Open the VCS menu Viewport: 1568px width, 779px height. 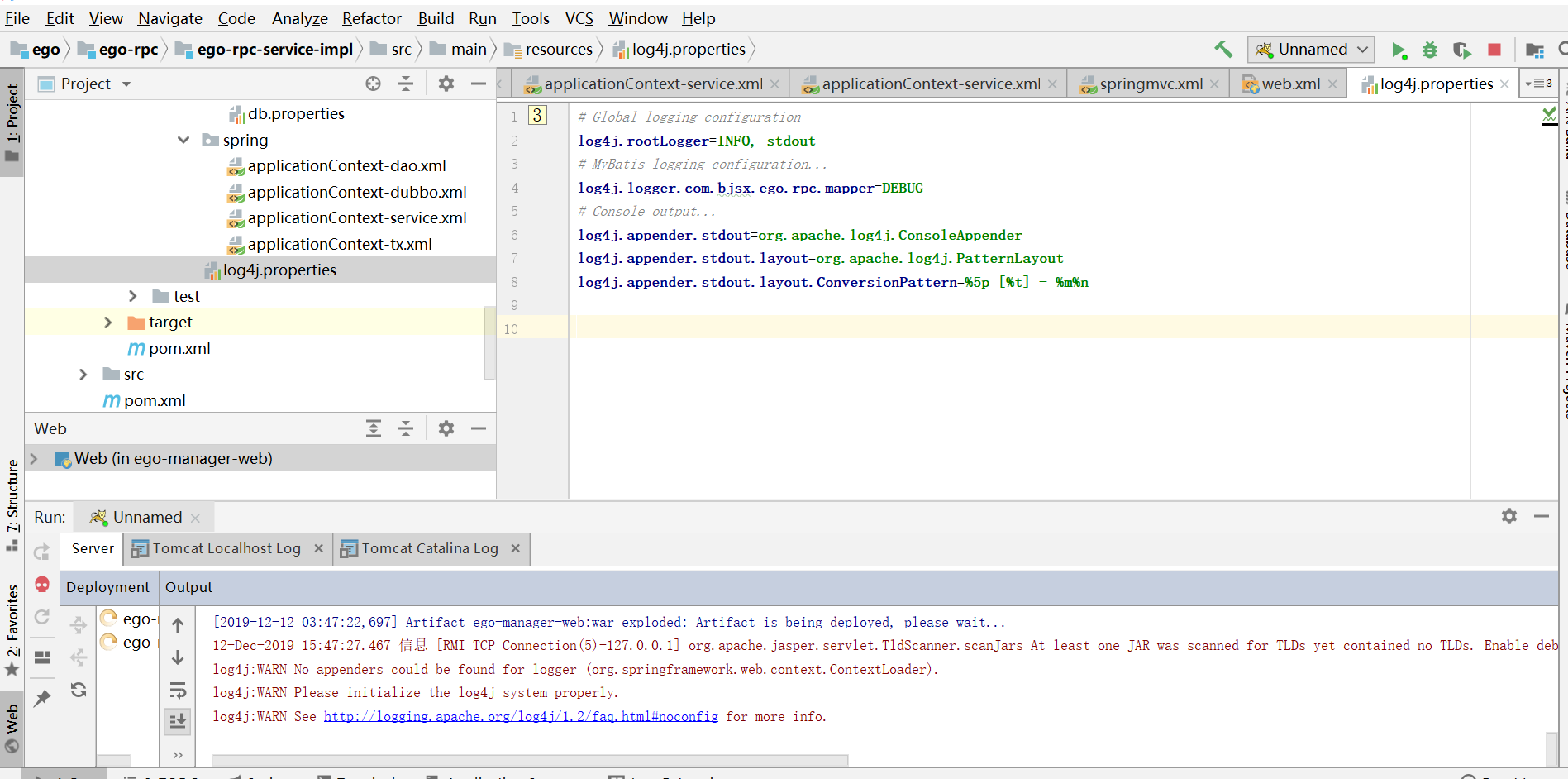(x=579, y=18)
